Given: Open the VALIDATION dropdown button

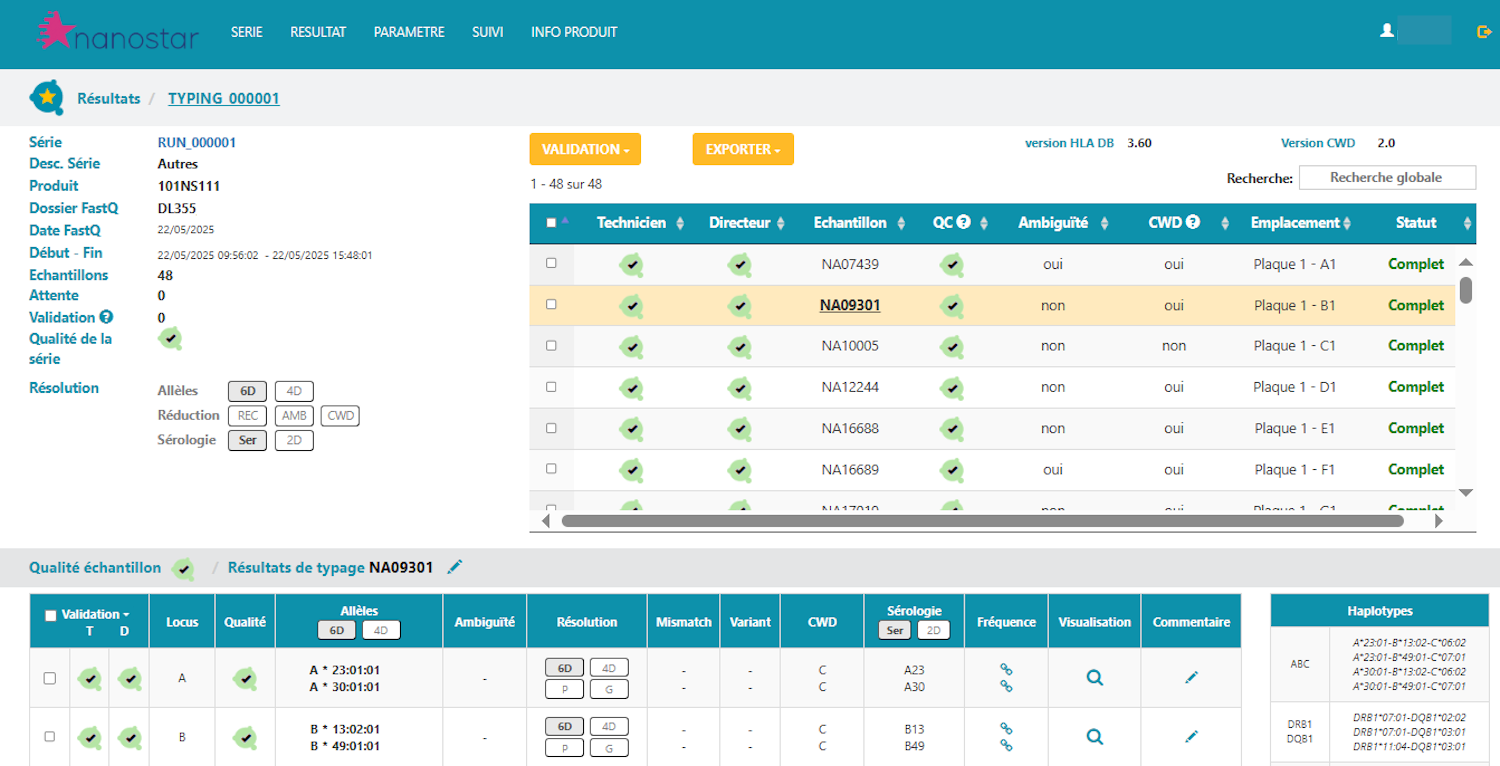Looking at the screenshot, I should tap(585, 149).
